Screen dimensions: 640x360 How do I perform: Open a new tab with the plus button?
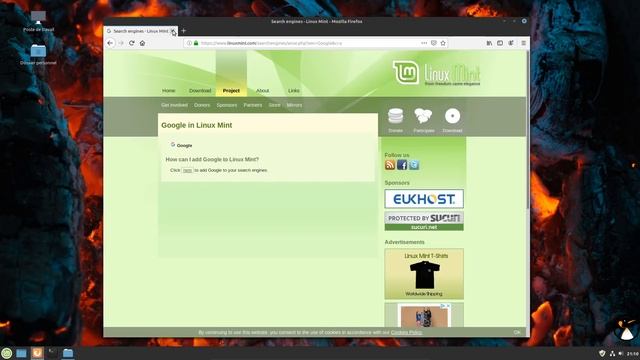pyautogui.click(x=184, y=31)
